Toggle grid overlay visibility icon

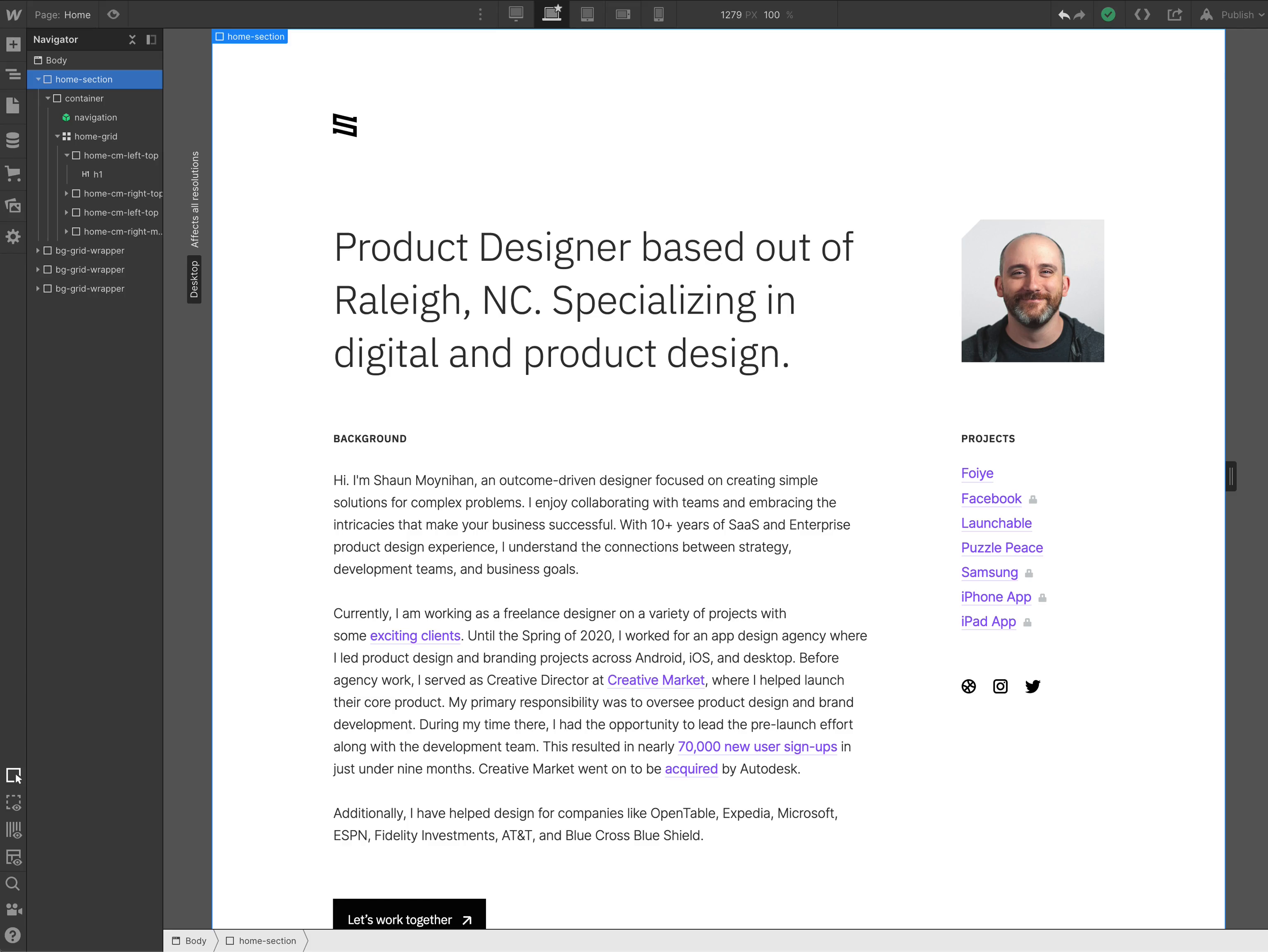[13, 830]
